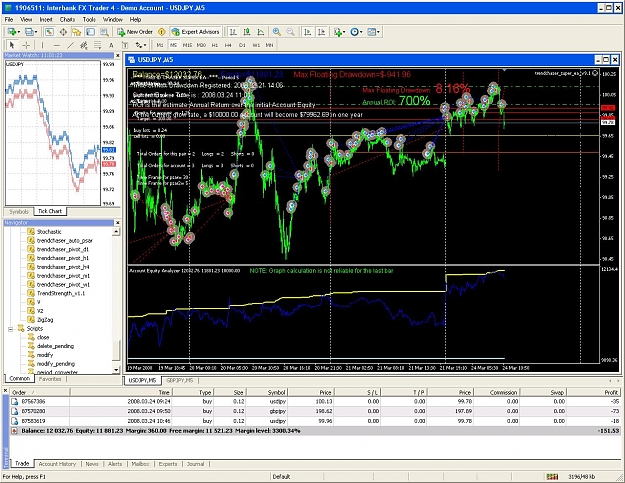The height and width of the screenshot is (483, 625).
Task: Click Navigator scrollbar down arrow
Action: click(x=116, y=370)
